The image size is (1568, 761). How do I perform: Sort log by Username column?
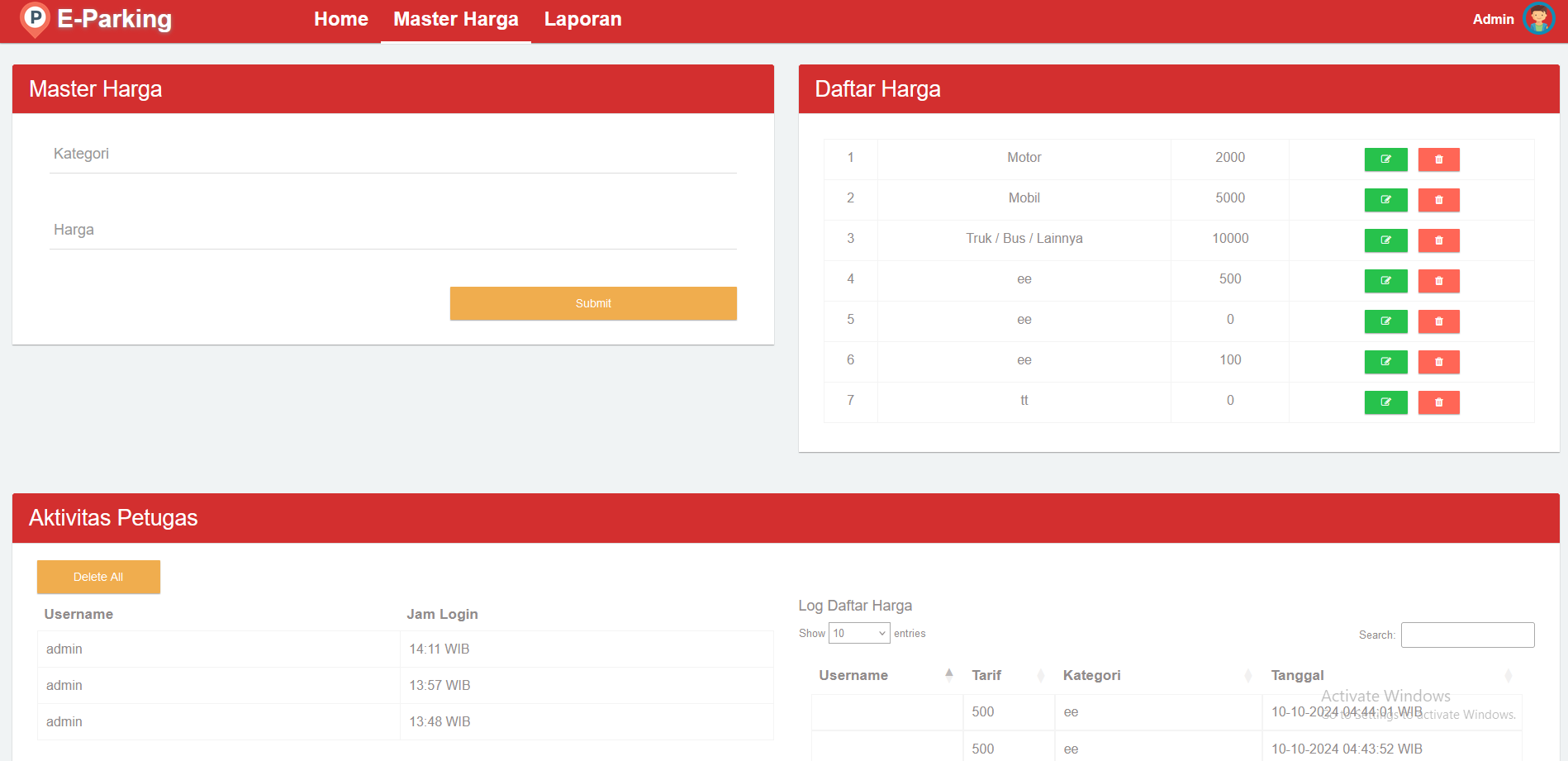point(853,675)
